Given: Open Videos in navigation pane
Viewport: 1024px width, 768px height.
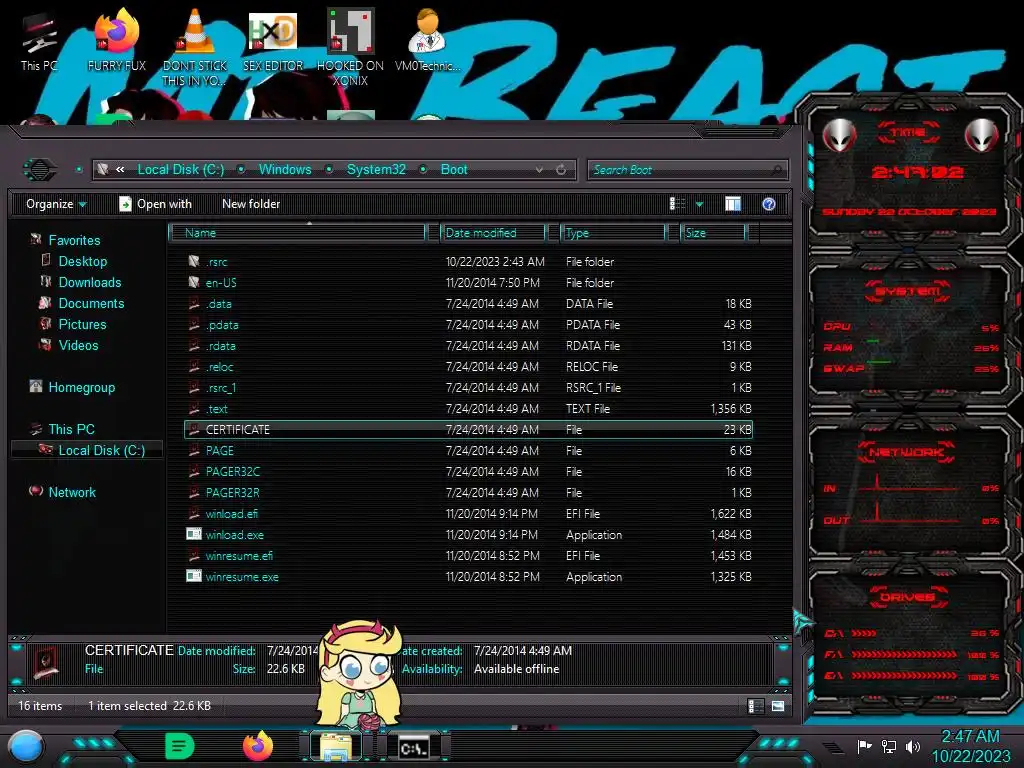Looking at the screenshot, I should click(x=78, y=345).
